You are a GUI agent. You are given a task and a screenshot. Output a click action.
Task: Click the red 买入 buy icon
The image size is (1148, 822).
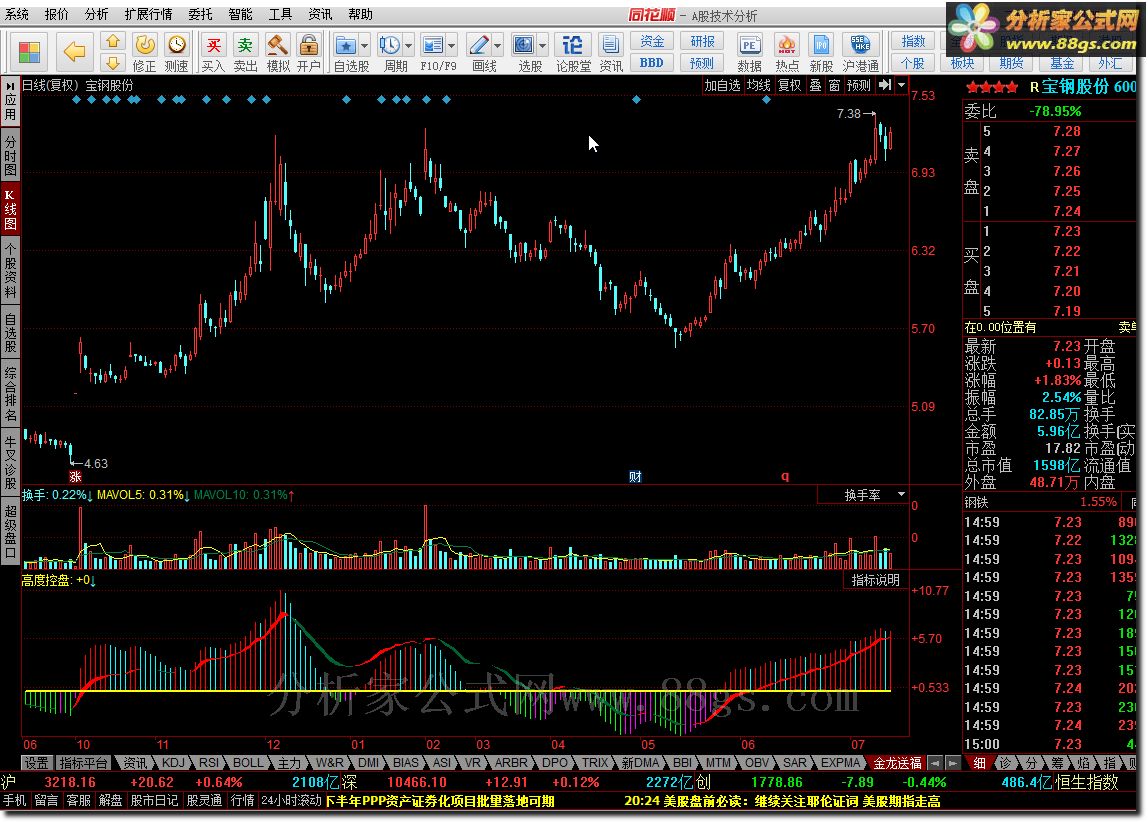[x=213, y=45]
